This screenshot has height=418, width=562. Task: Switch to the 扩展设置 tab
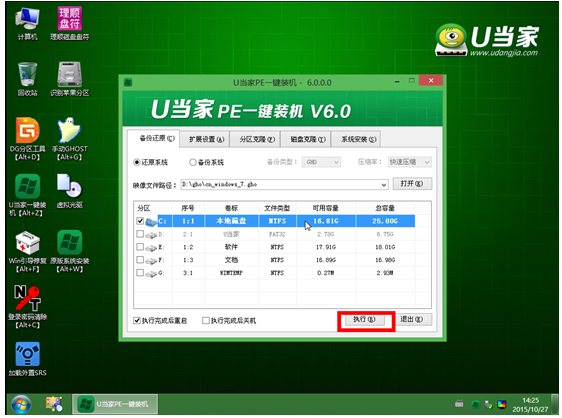click(x=204, y=139)
